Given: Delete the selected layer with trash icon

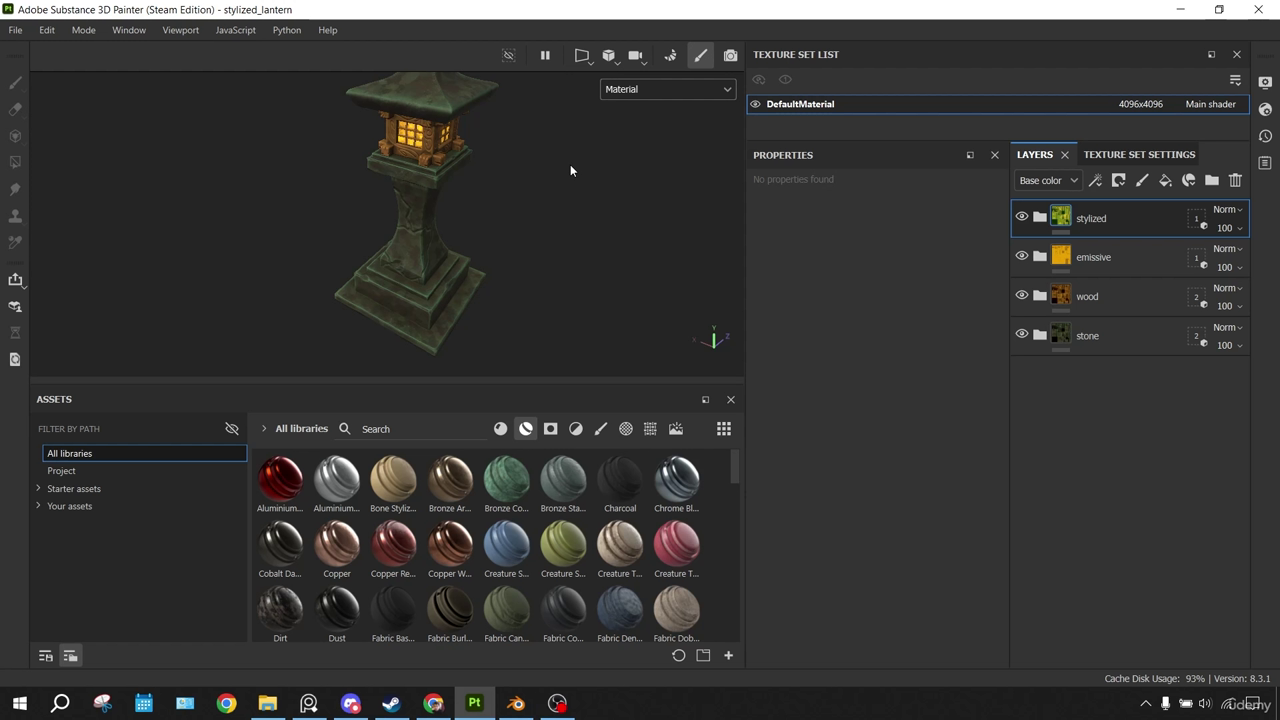Looking at the screenshot, I should [x=1235, y=181].
